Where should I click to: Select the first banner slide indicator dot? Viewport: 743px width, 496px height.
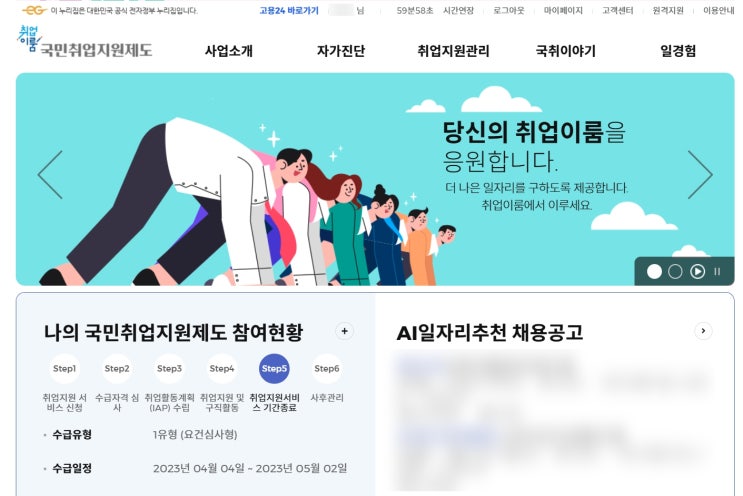click(654, 271)
